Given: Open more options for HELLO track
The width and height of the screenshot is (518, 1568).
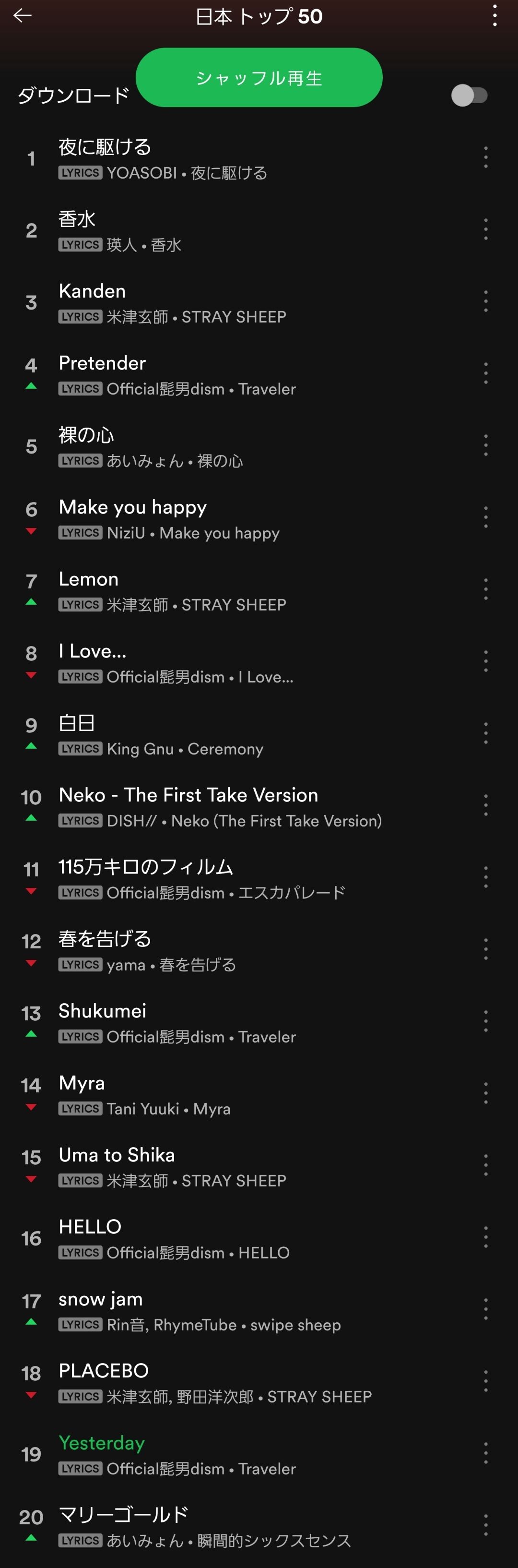Looking at the screenshot, I should point(485,1237).
